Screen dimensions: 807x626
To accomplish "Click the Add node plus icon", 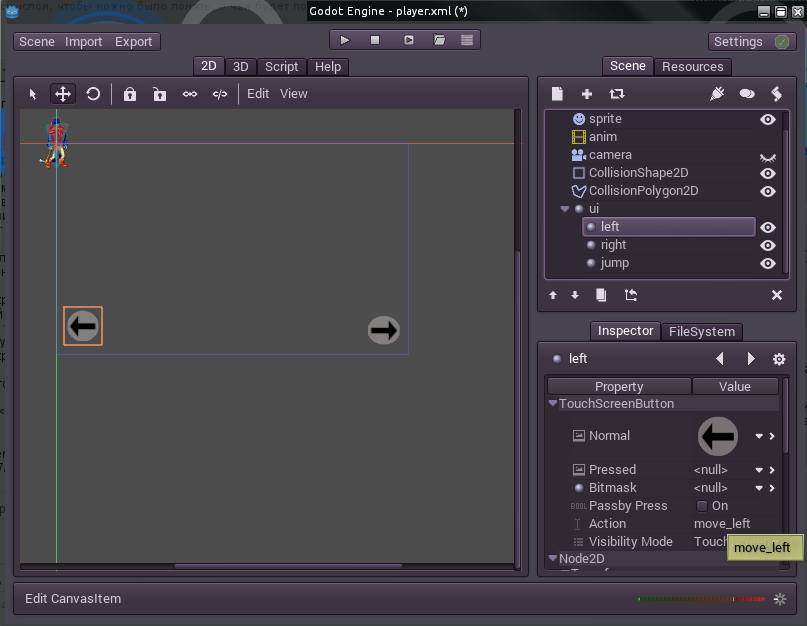I will 587,94.
